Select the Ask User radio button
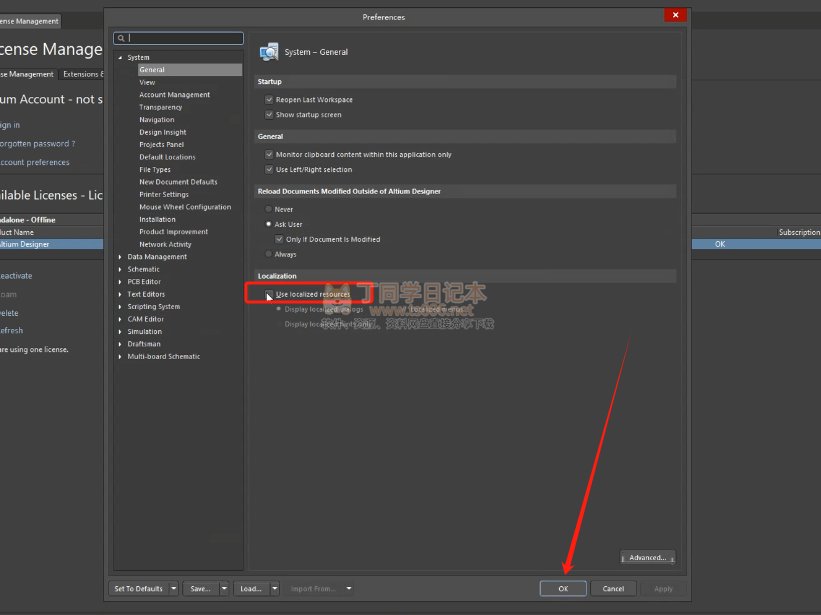The image size is (821, 615). (x=269, y=224)
